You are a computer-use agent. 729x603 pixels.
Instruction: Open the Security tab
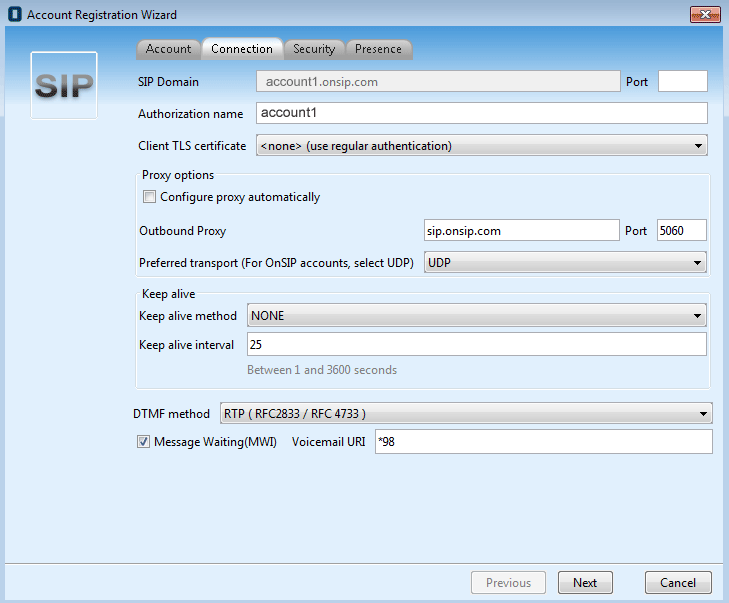[x=314, y=49]
